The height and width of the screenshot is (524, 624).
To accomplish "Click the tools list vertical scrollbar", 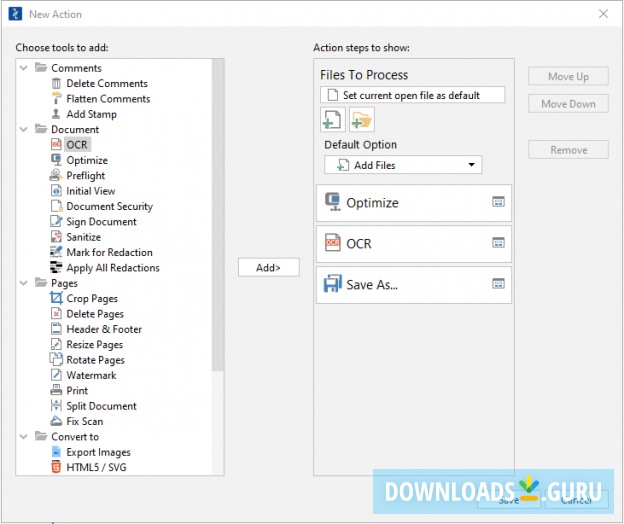I will coord(218,215).
